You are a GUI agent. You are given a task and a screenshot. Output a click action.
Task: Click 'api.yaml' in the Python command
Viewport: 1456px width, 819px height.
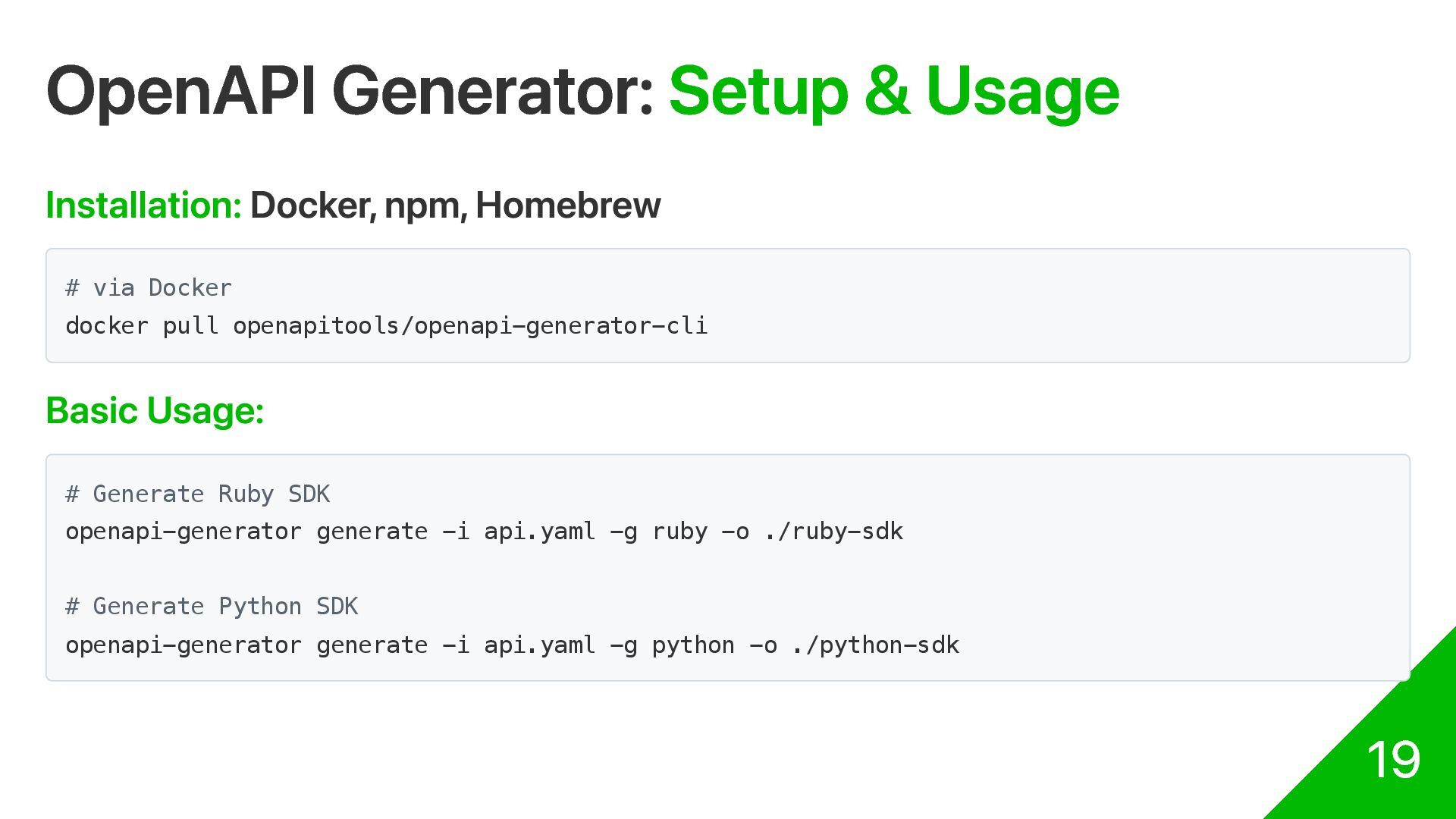(540, 645)
